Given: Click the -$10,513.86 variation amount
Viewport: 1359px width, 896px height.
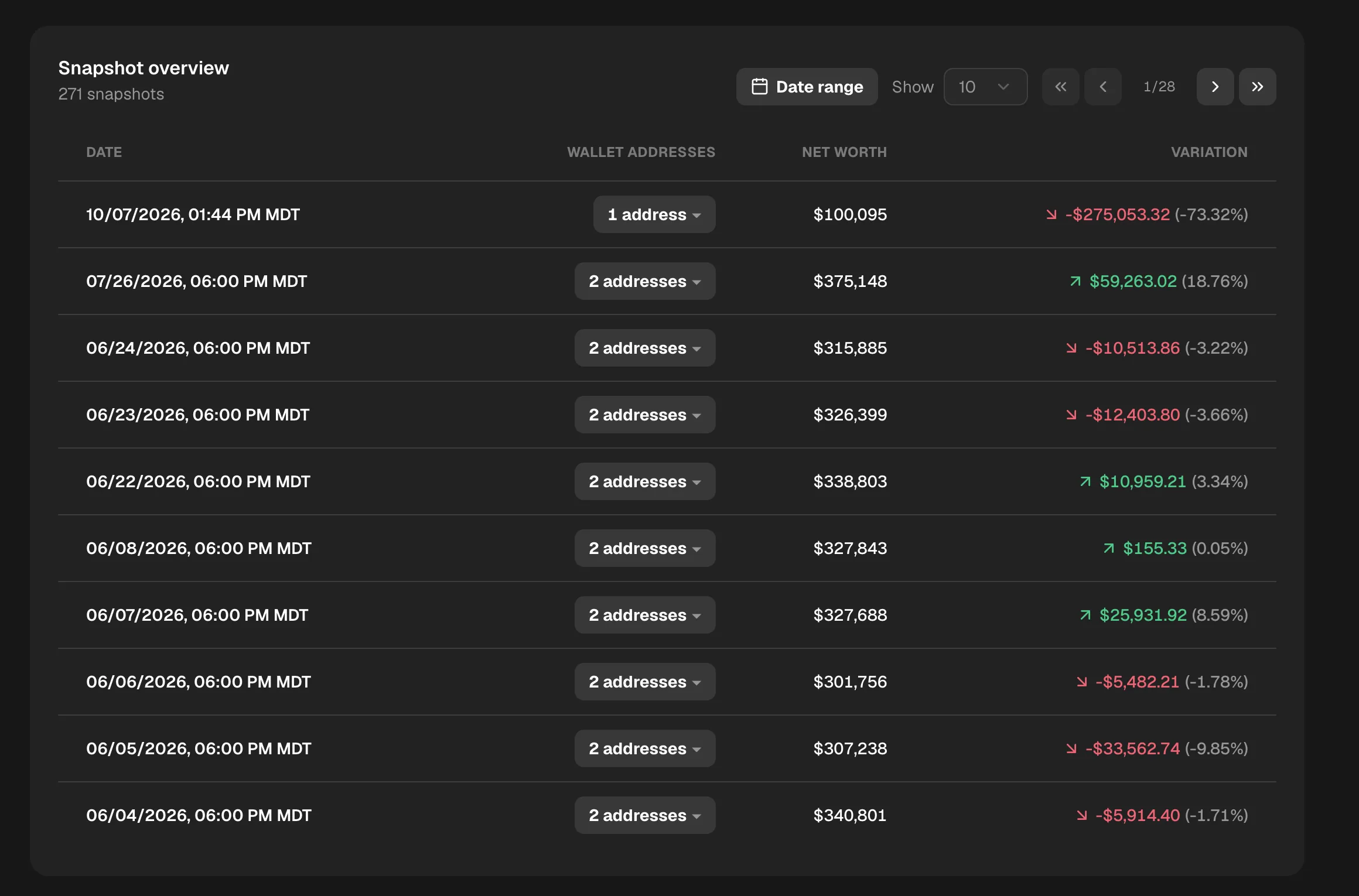Looking at the screenshot, I should coord(1132,348).
